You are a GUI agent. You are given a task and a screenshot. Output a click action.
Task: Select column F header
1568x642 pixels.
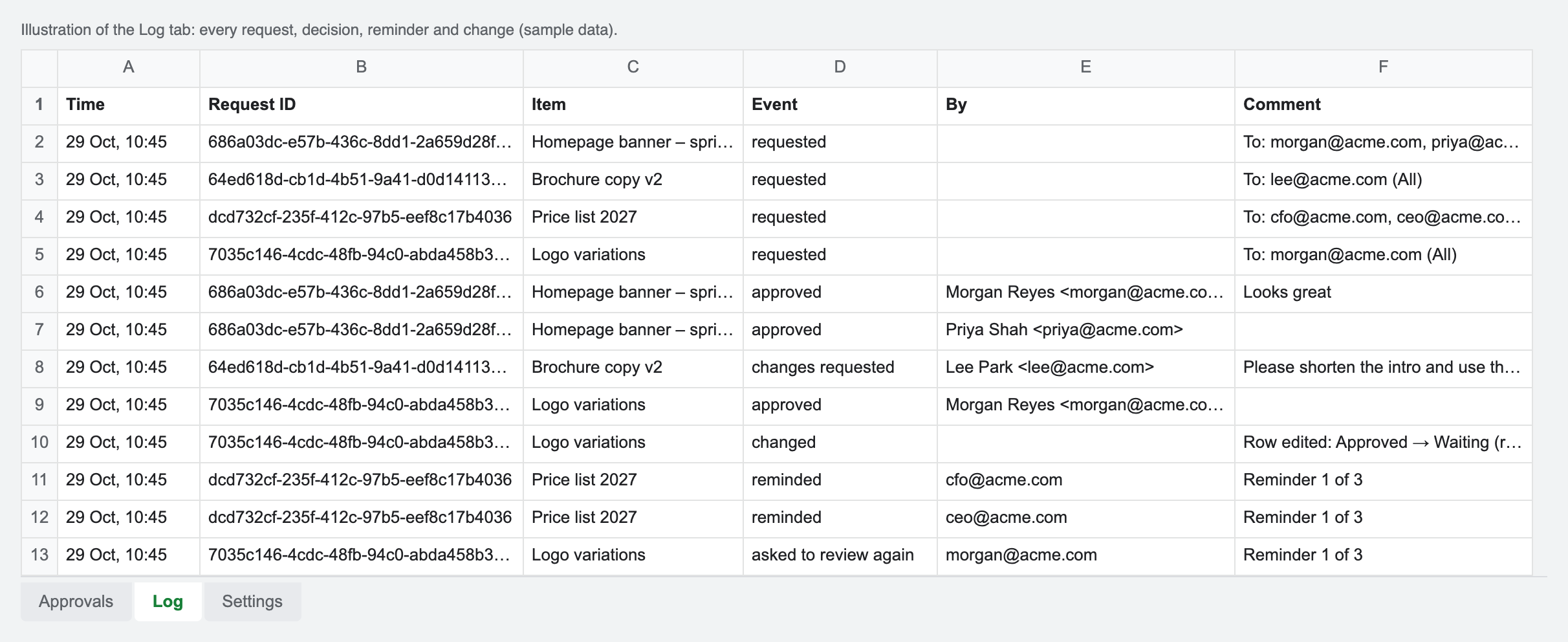click(1384, 67)
